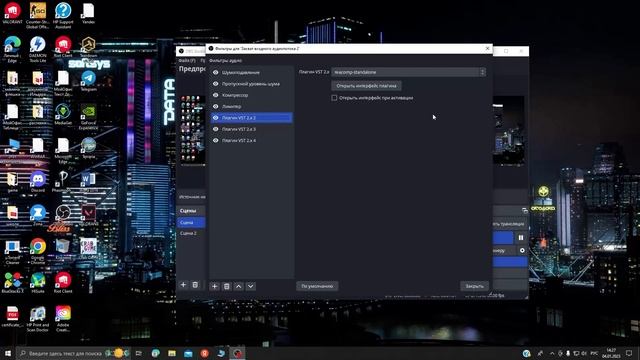
Task: Pause recording in OBS controls
Action: click(x=521, y=238)
